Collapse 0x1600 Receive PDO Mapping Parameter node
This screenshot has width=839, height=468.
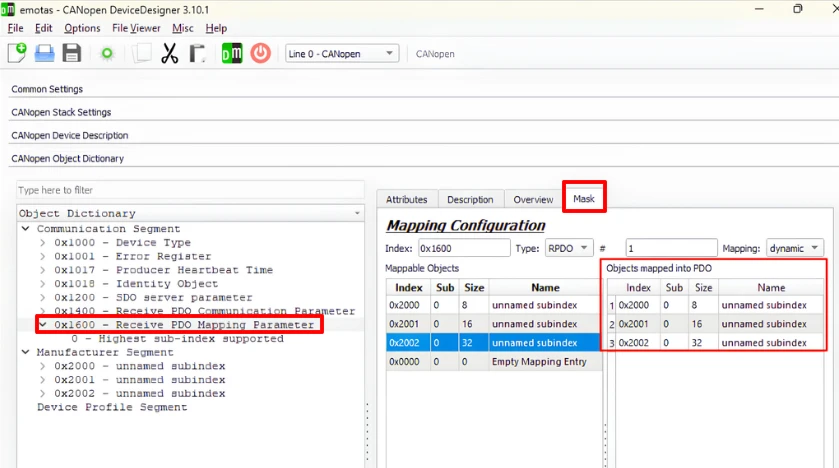pos(43,325)
